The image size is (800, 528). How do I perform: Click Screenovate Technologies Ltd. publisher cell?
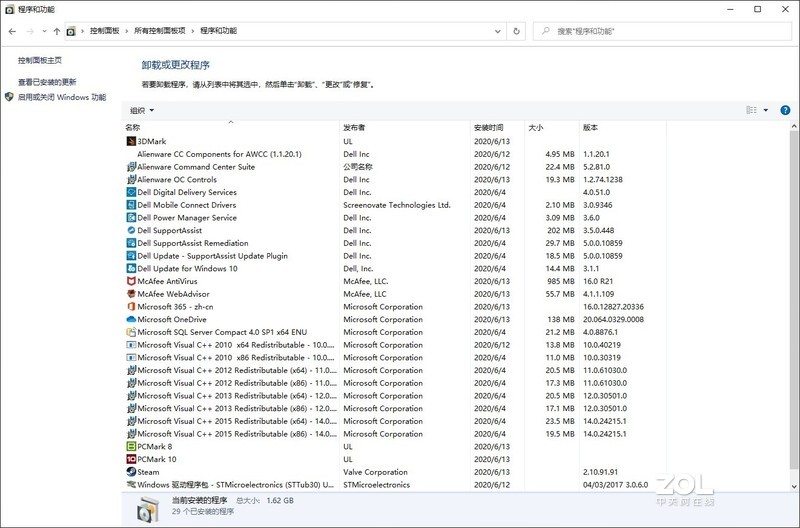(x=397, y=205)
